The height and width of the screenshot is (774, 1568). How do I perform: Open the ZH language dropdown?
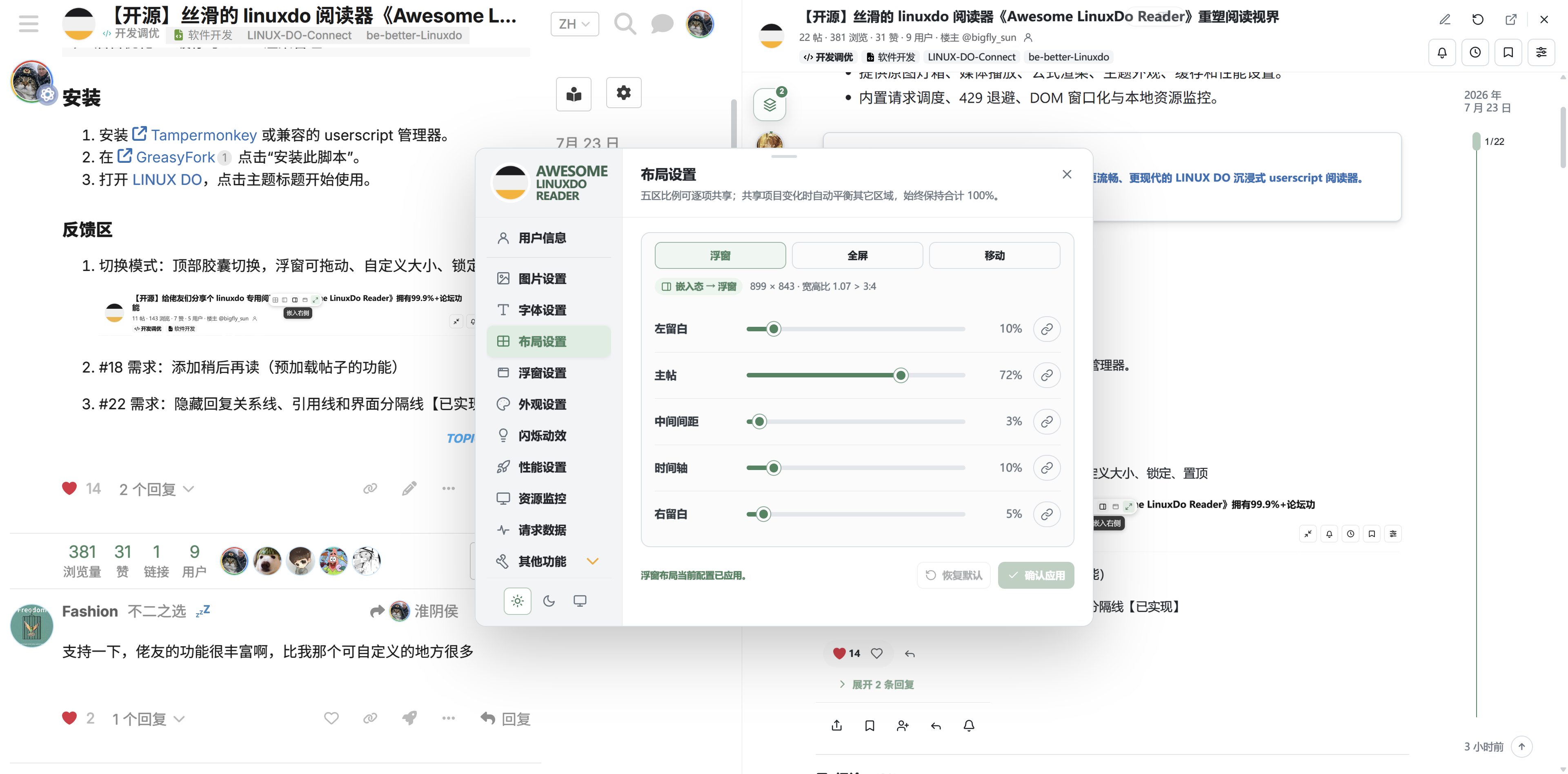click(575, 24)
